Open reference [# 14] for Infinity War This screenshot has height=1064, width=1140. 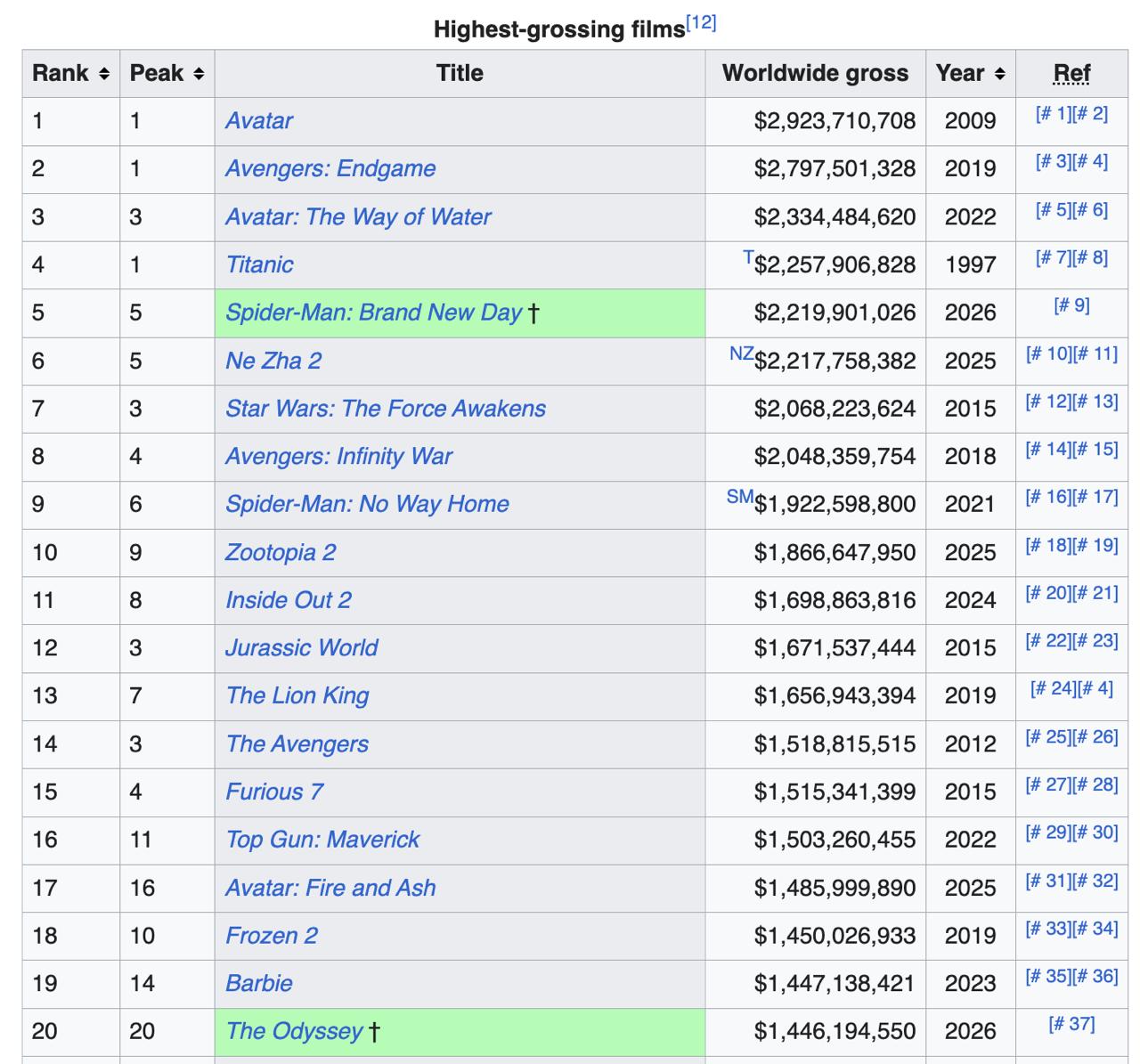coord(1049,450)
